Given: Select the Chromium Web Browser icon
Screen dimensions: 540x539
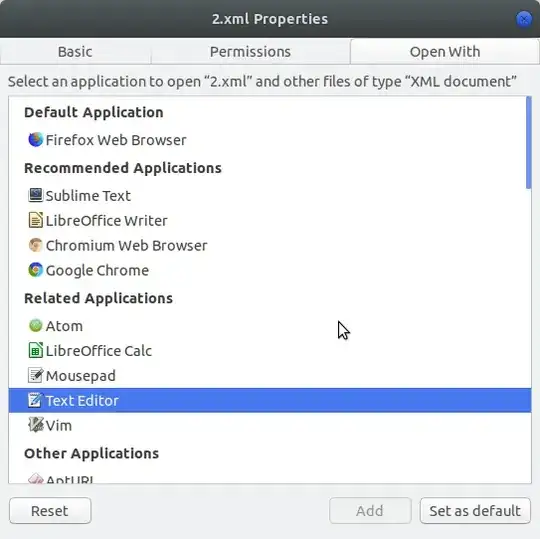Looking at the screenshot, I should pos(35,245).
